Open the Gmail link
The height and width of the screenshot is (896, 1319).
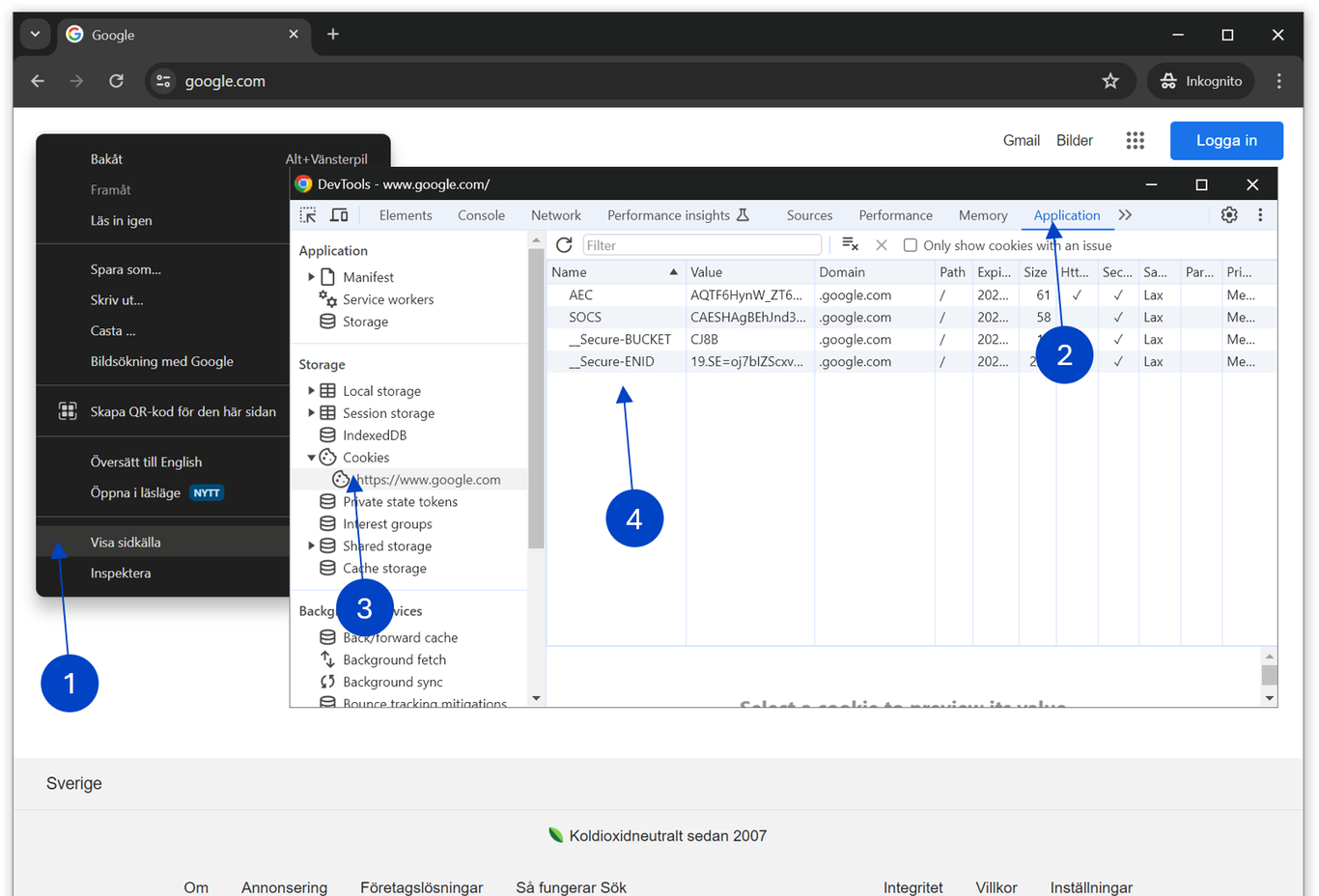1022,141
